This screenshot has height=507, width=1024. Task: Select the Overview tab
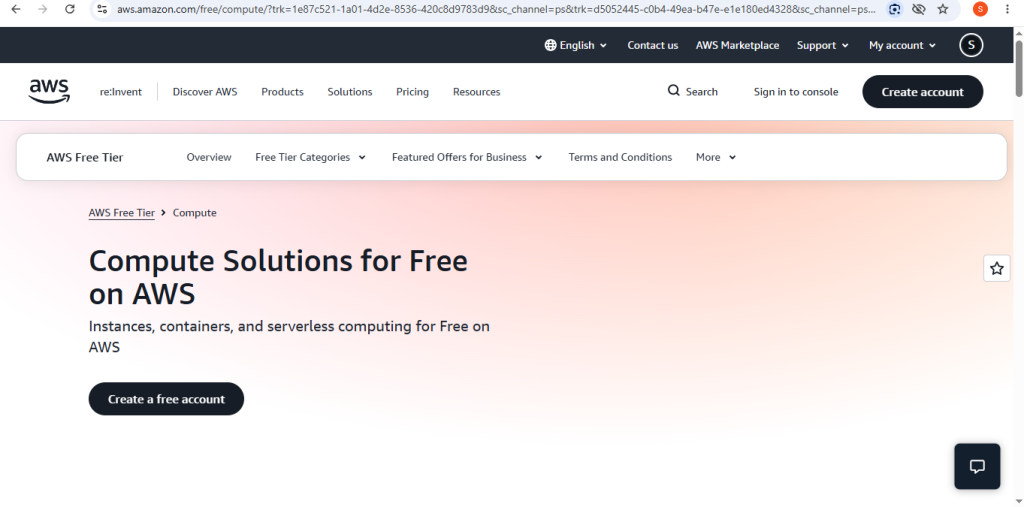point(209,157)
